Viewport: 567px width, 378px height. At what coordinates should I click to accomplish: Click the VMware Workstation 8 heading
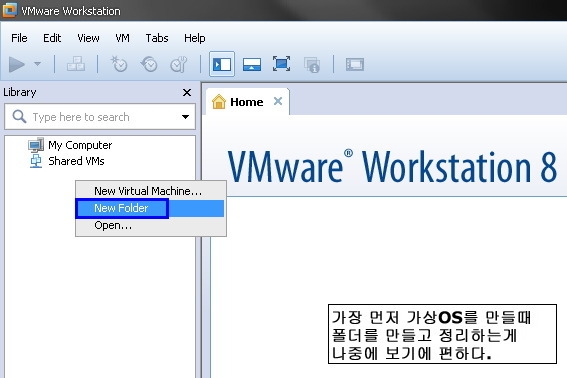[x=392, y=167]
